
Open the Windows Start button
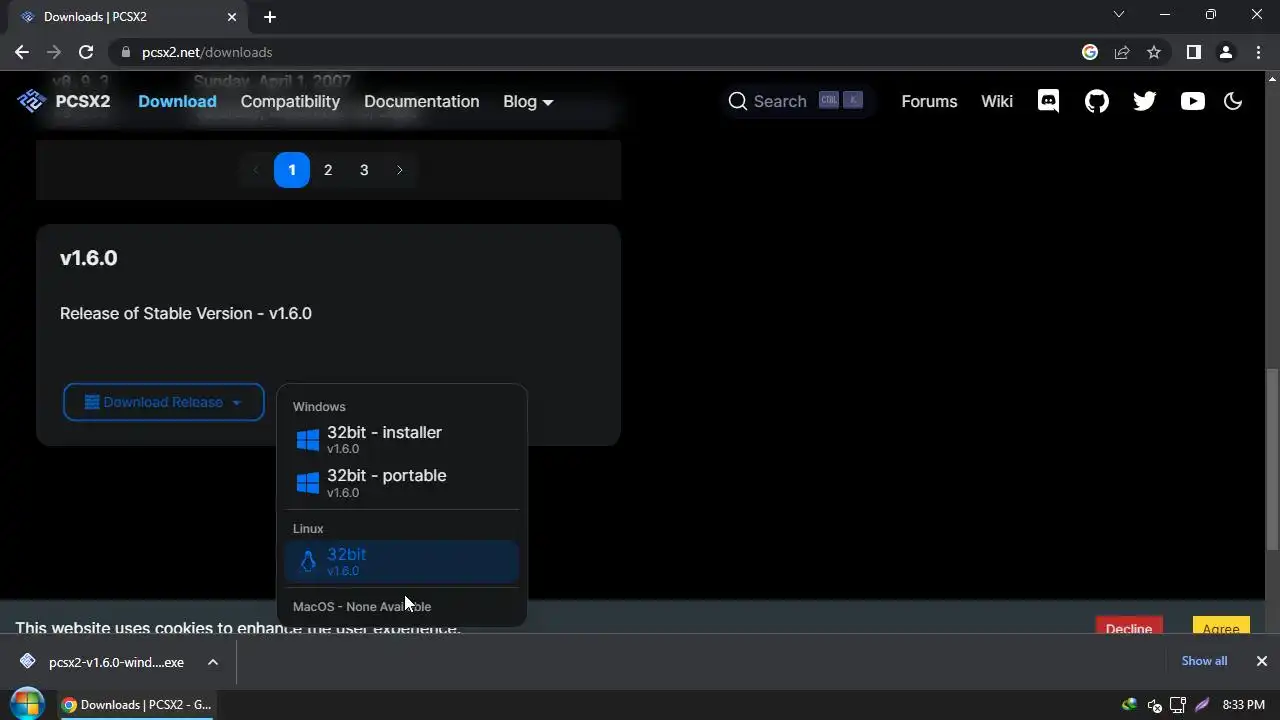click(27, 704)
